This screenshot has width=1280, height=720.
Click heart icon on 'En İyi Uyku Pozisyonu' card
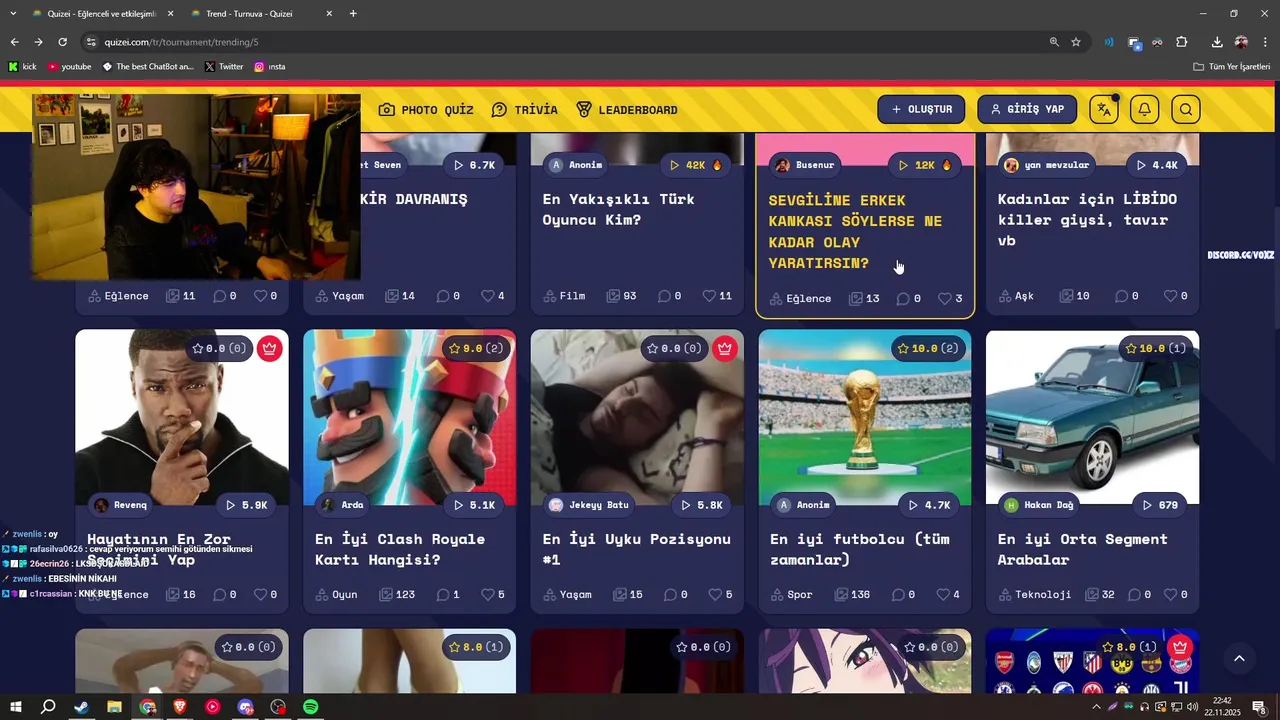point(715,594)
